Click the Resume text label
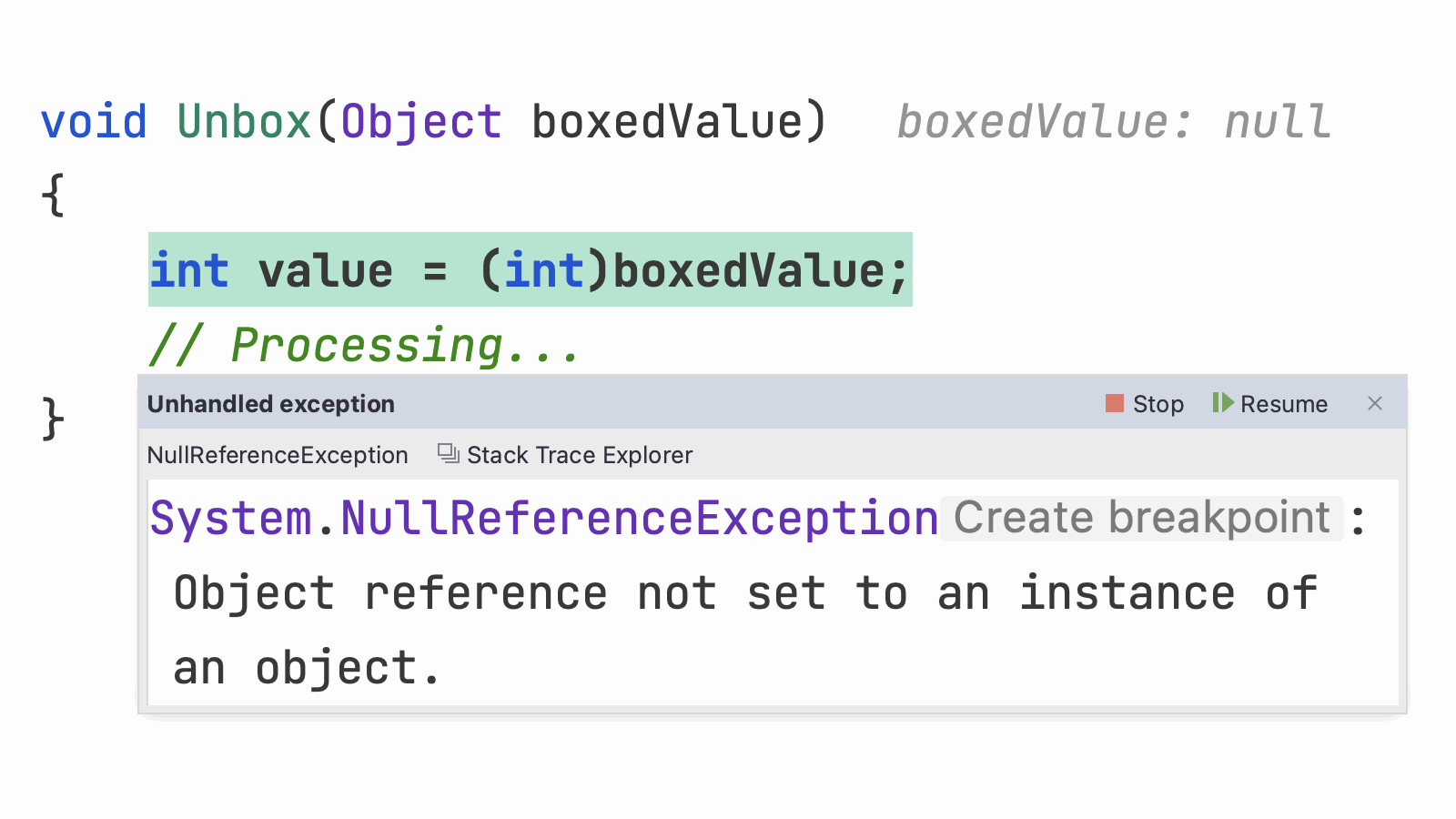Screen dimensions: 1456x819 tap(1283, 404)
